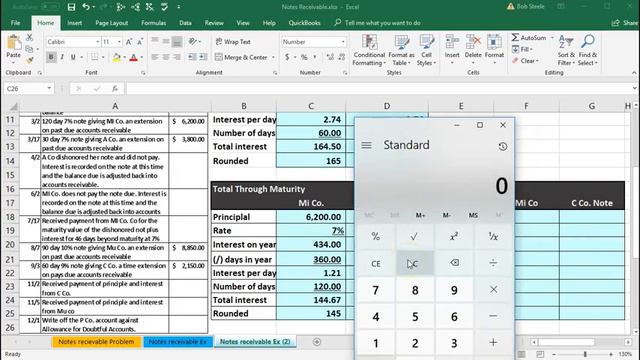Select the cell showing 144.67 total interest

click(x=311, y=300)
